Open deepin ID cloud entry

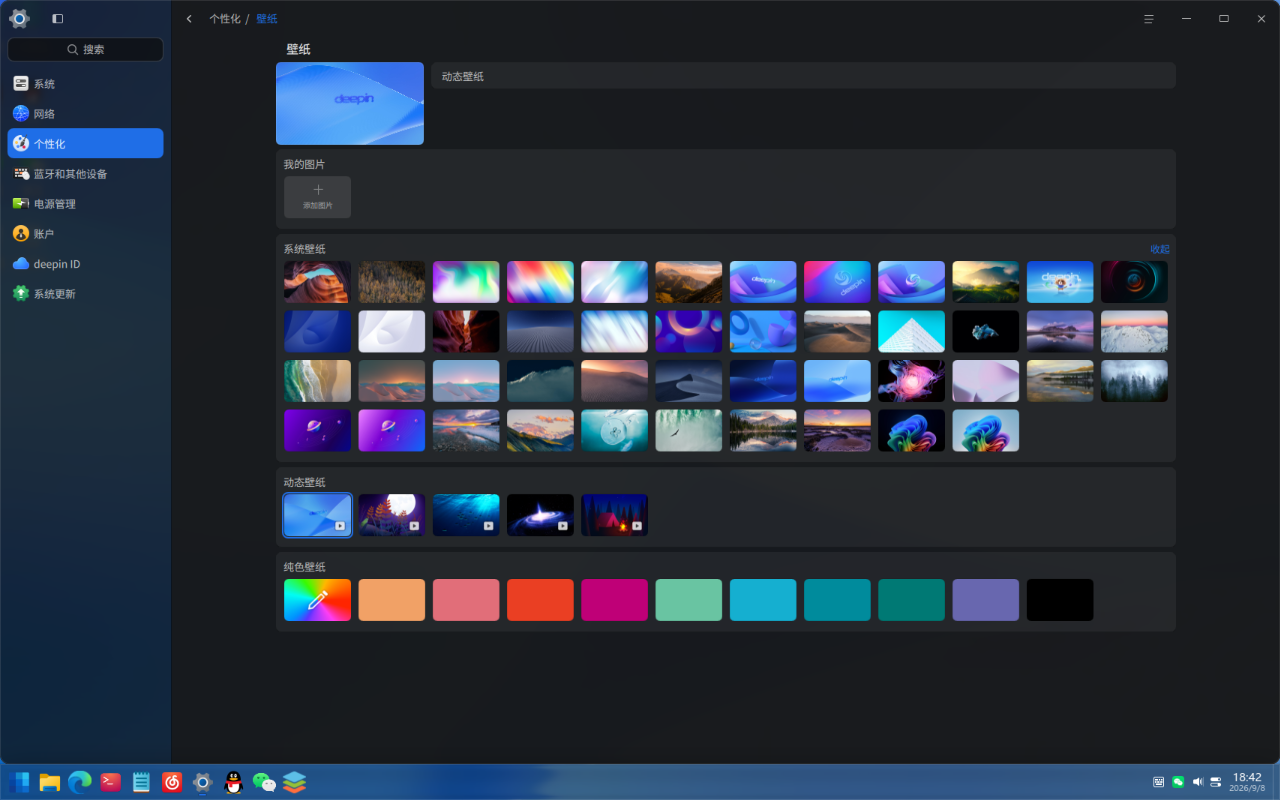point(85,264)
